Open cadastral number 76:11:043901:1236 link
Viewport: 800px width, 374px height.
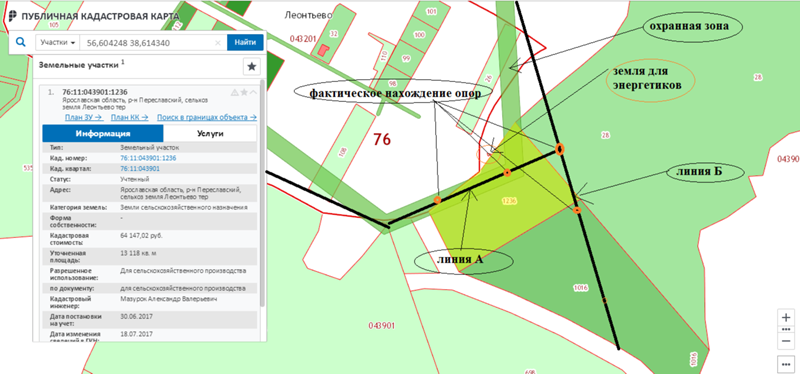coord(148,158)
